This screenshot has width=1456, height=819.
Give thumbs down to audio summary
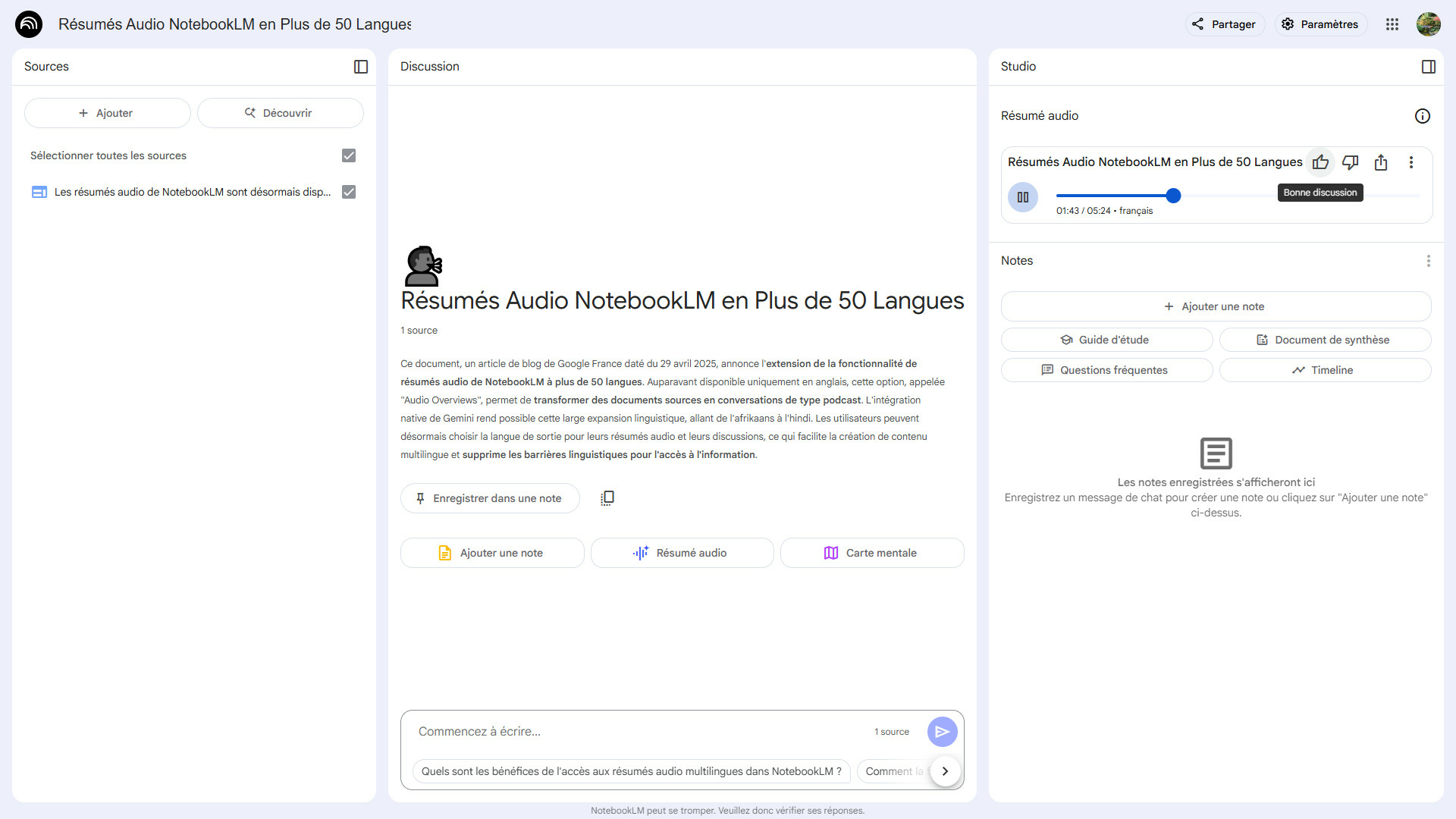click(1351, 162)
